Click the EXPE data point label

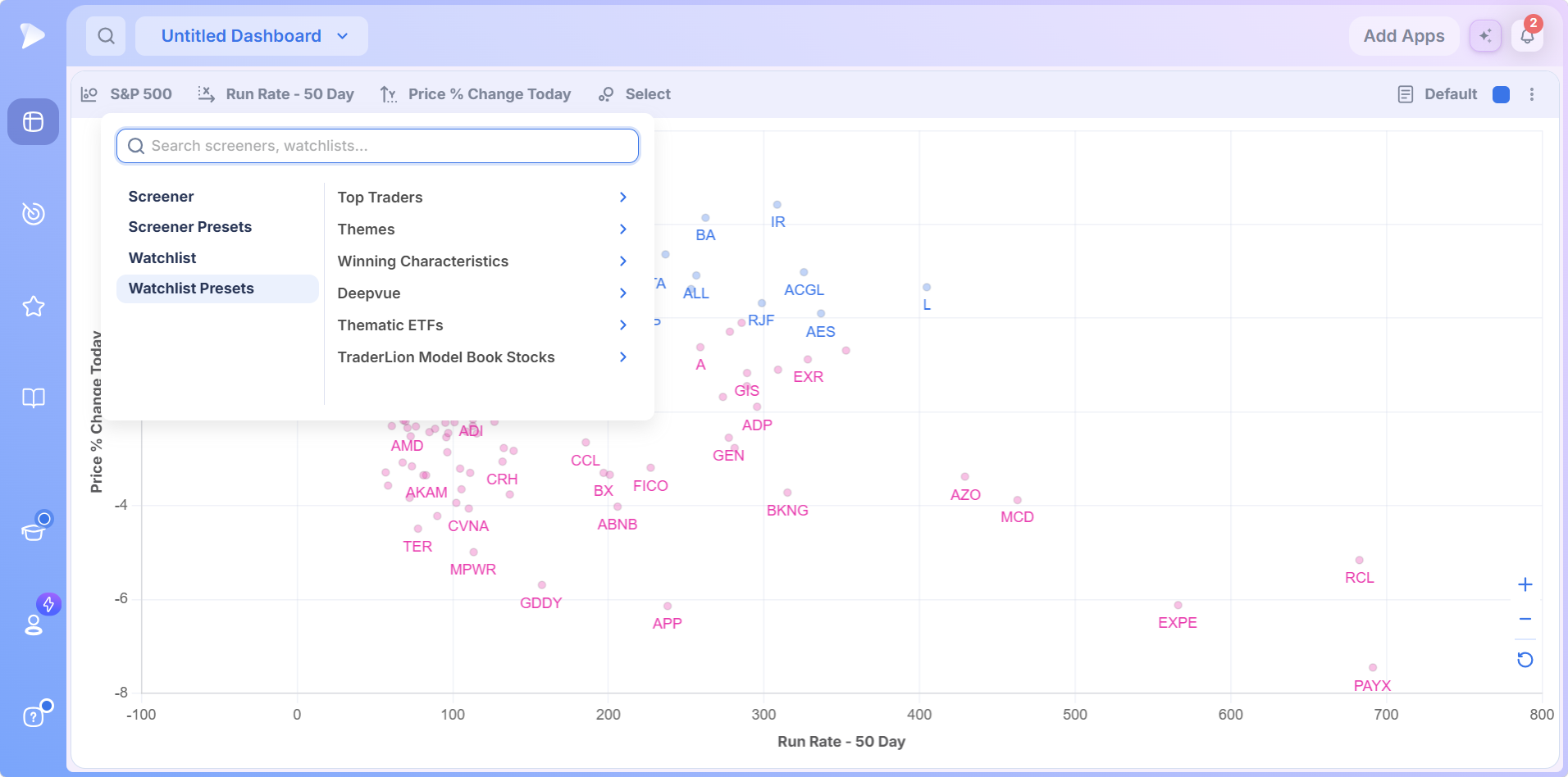click(1177, 623)
